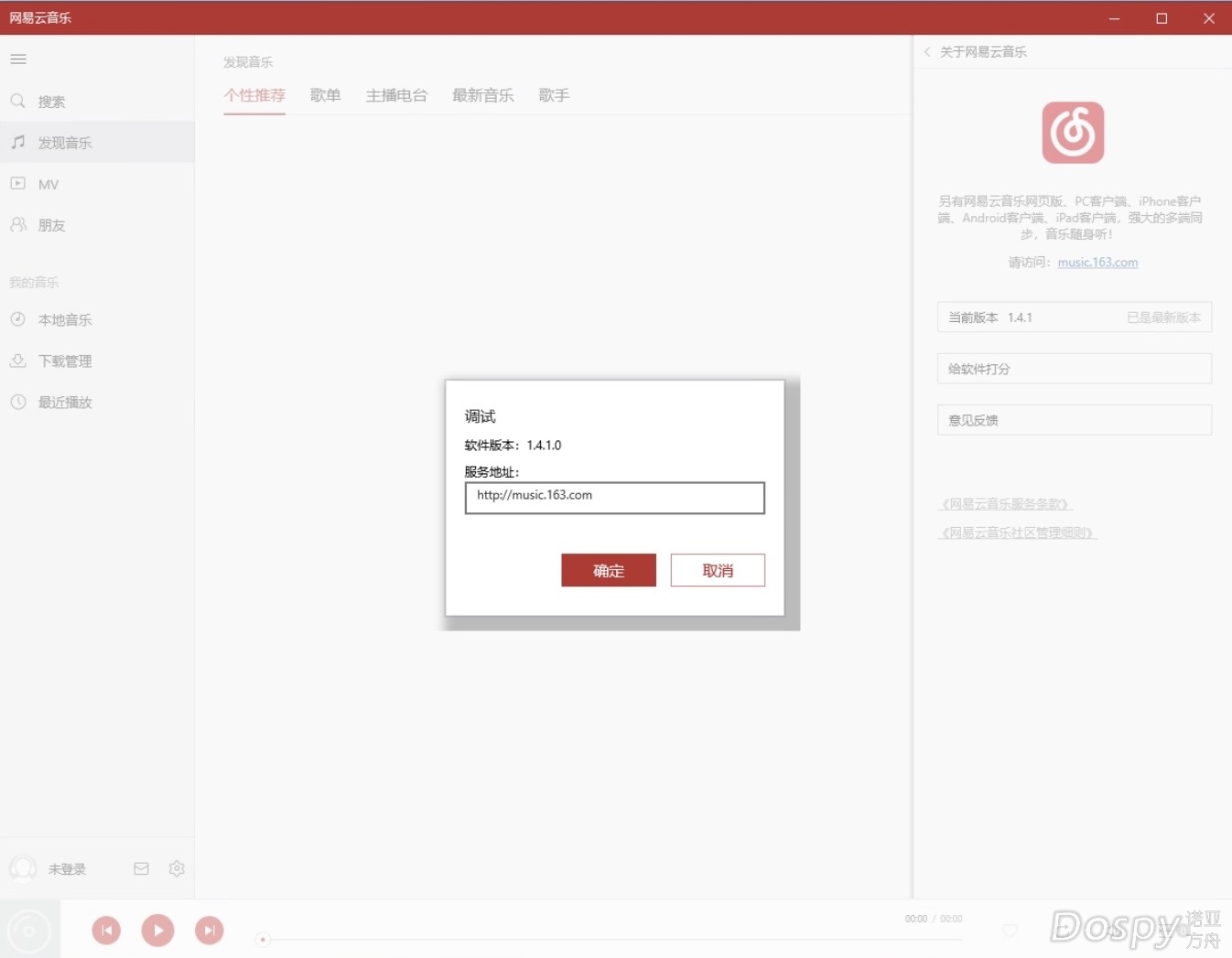Open the messages envelope icon
The width and height of the screenshot is (1232, 958).
click(141, 868)
